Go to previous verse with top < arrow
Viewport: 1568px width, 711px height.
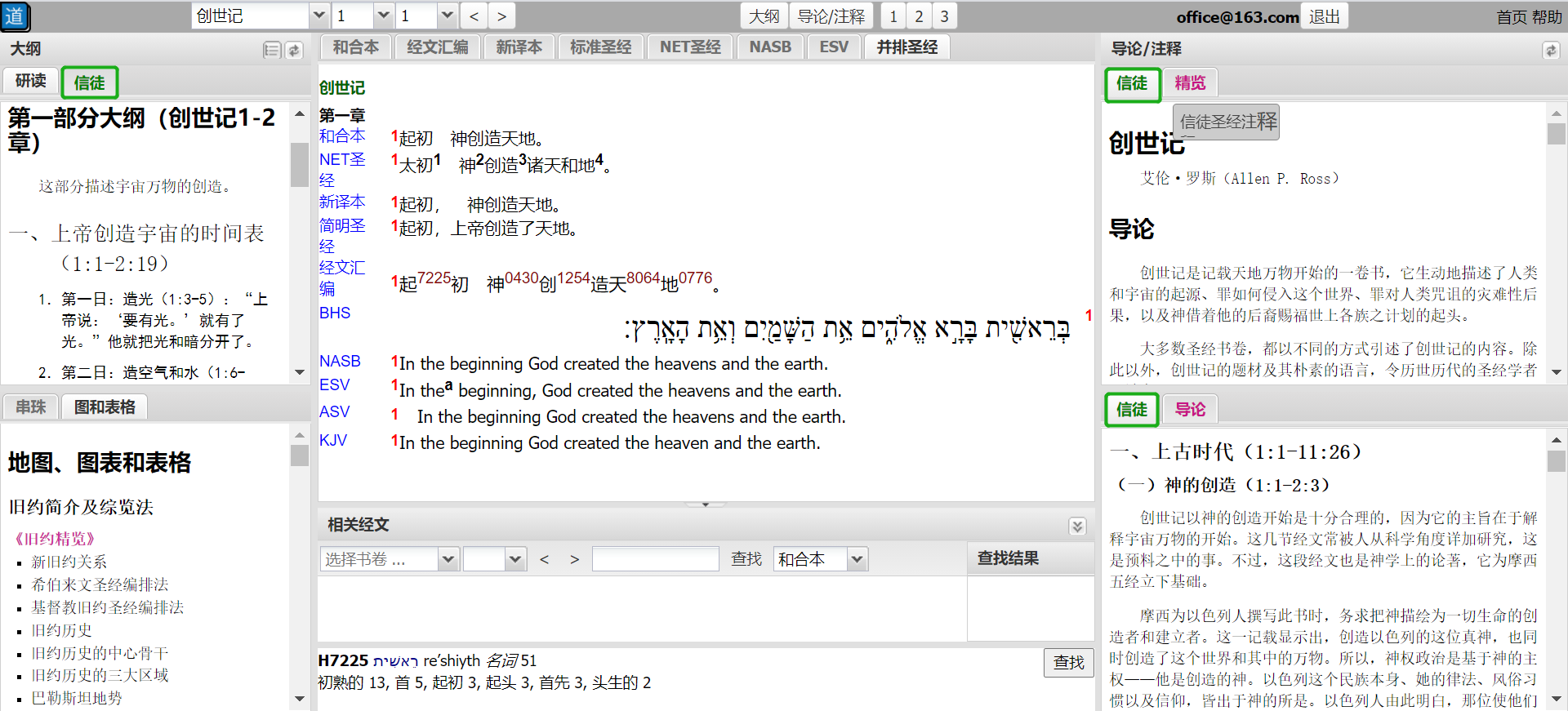tap(474, 16)
